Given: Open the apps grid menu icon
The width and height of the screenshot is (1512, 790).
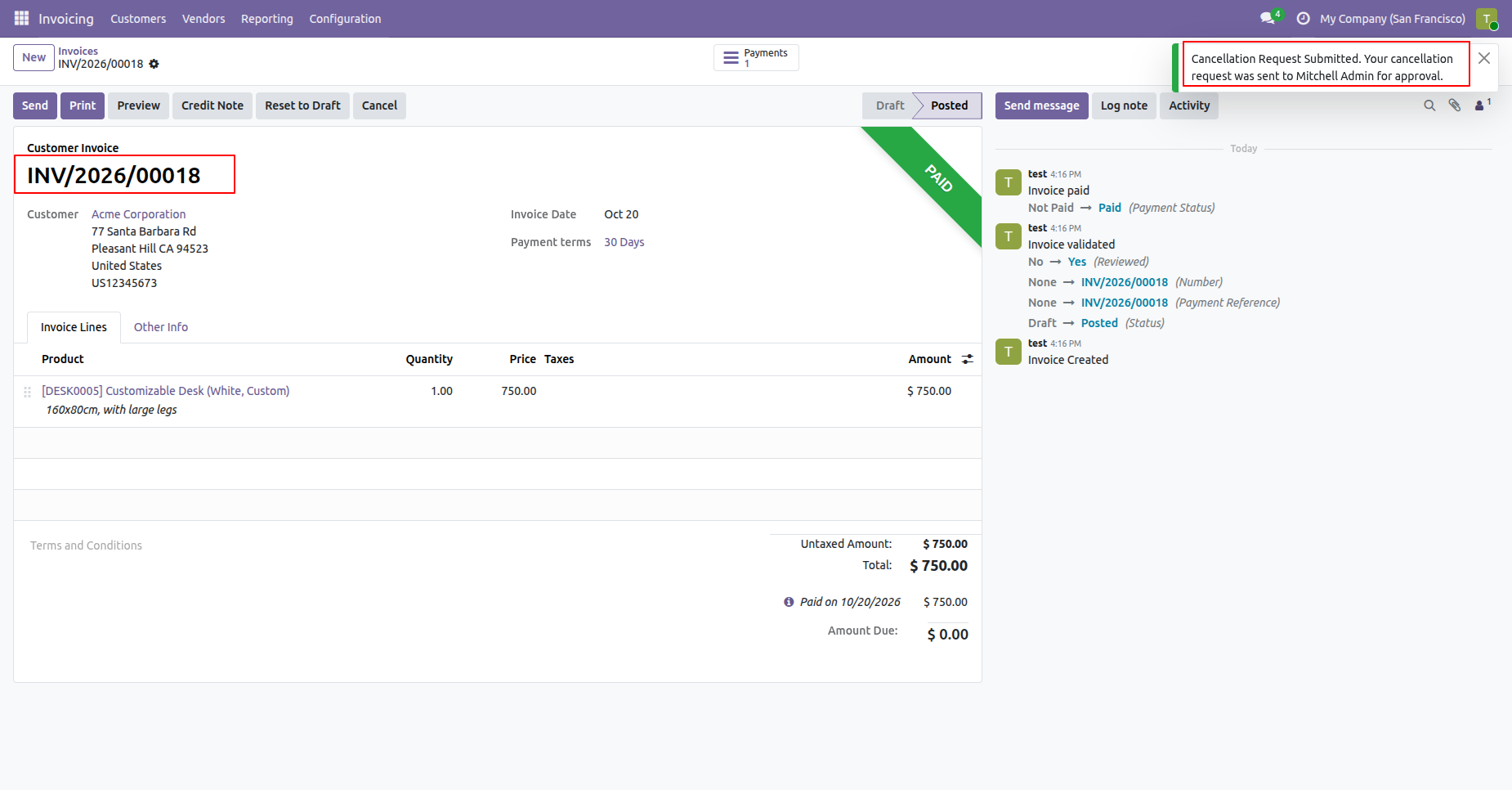Looking at the screenshot, I should [x=22, y=18].
